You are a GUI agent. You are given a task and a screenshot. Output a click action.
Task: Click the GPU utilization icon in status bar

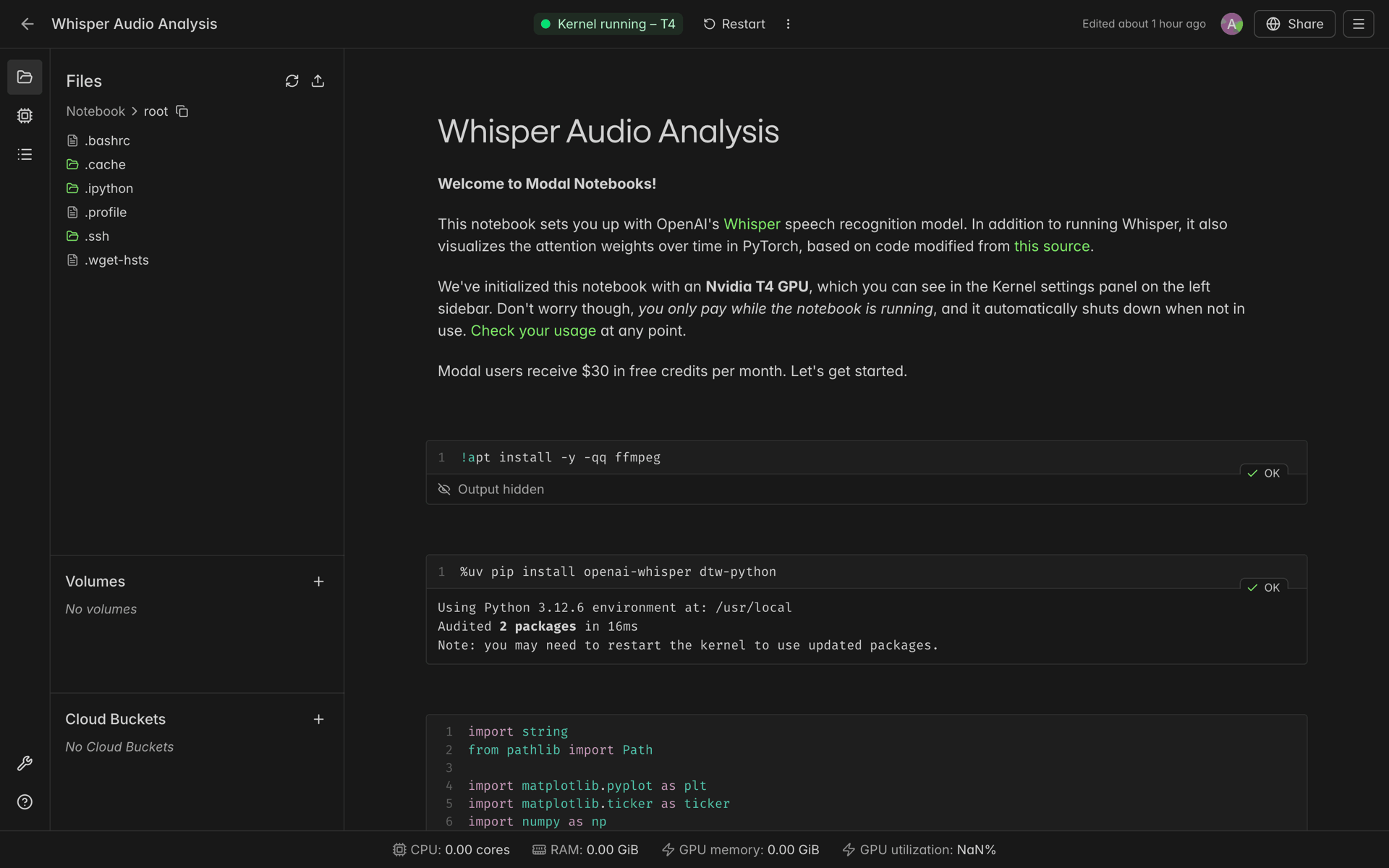(849, 850)
